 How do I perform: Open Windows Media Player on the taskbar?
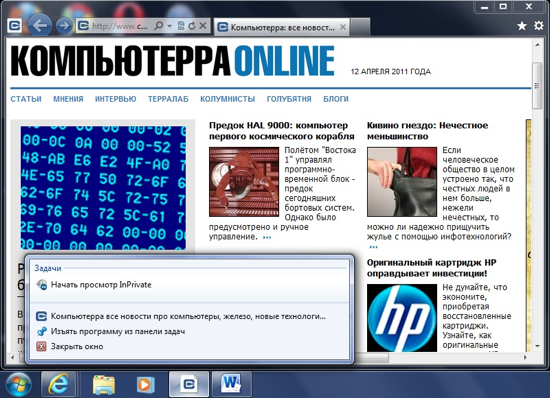click(x=146, y=385)
